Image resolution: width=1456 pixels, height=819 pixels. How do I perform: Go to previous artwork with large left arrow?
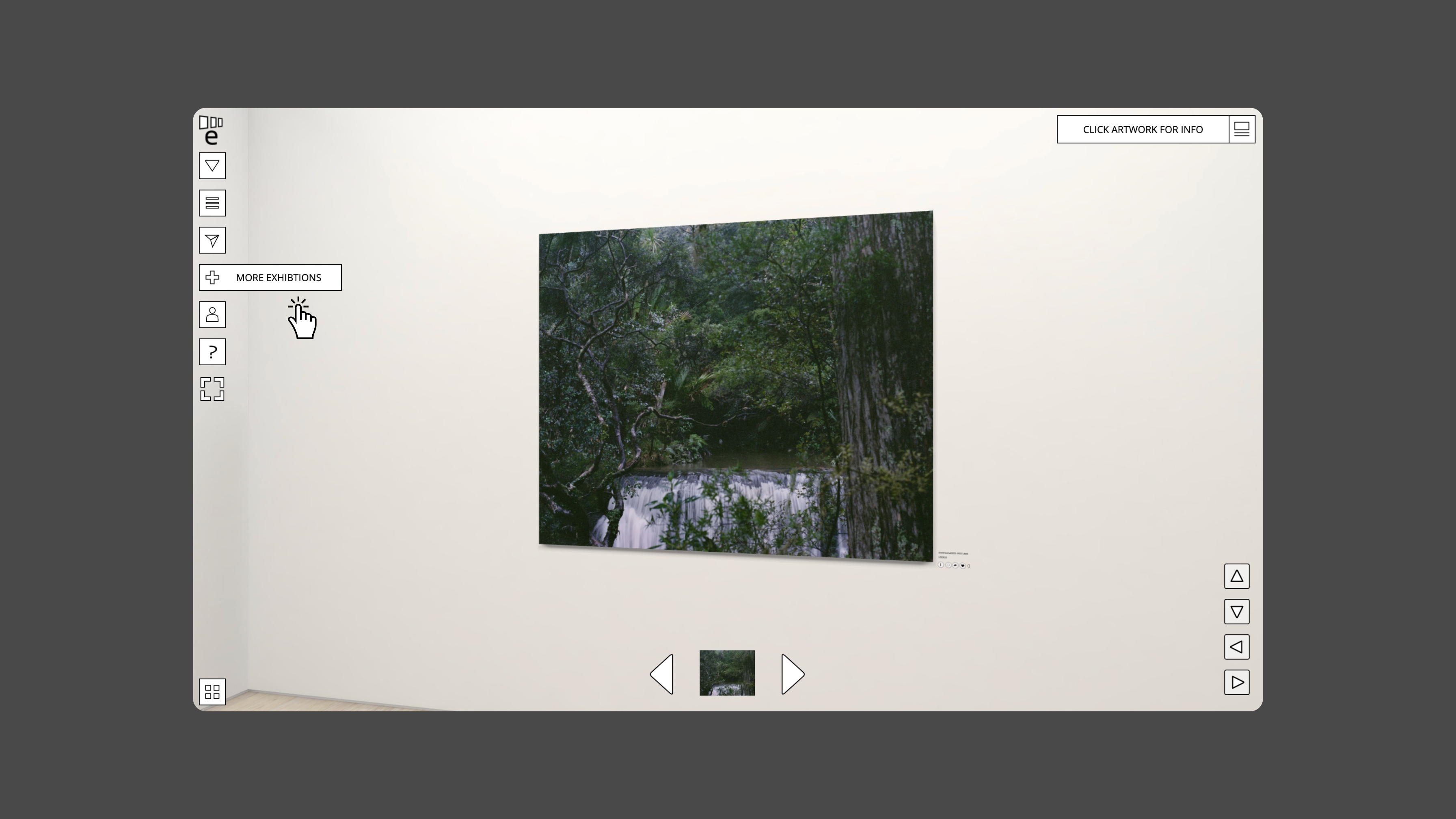(x=662, y=674)
